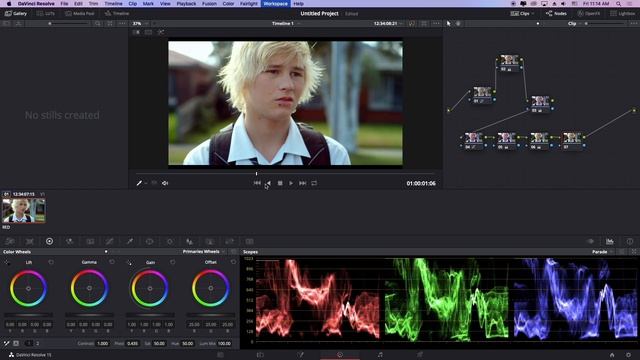640x360 pixels.
Task: Toggle the OpenFX panel
Action: pos(589,13)
